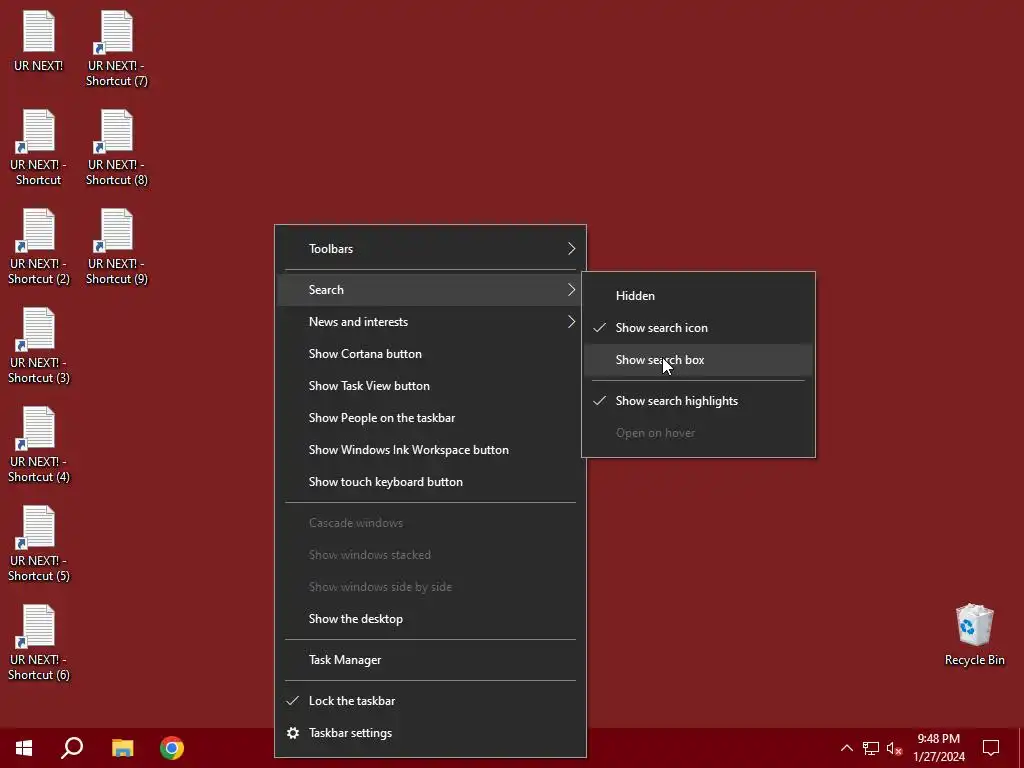This screenshot has height=768, width=1024.
Task: Open File Explorer from the taskbar
Action: point(122,748)
